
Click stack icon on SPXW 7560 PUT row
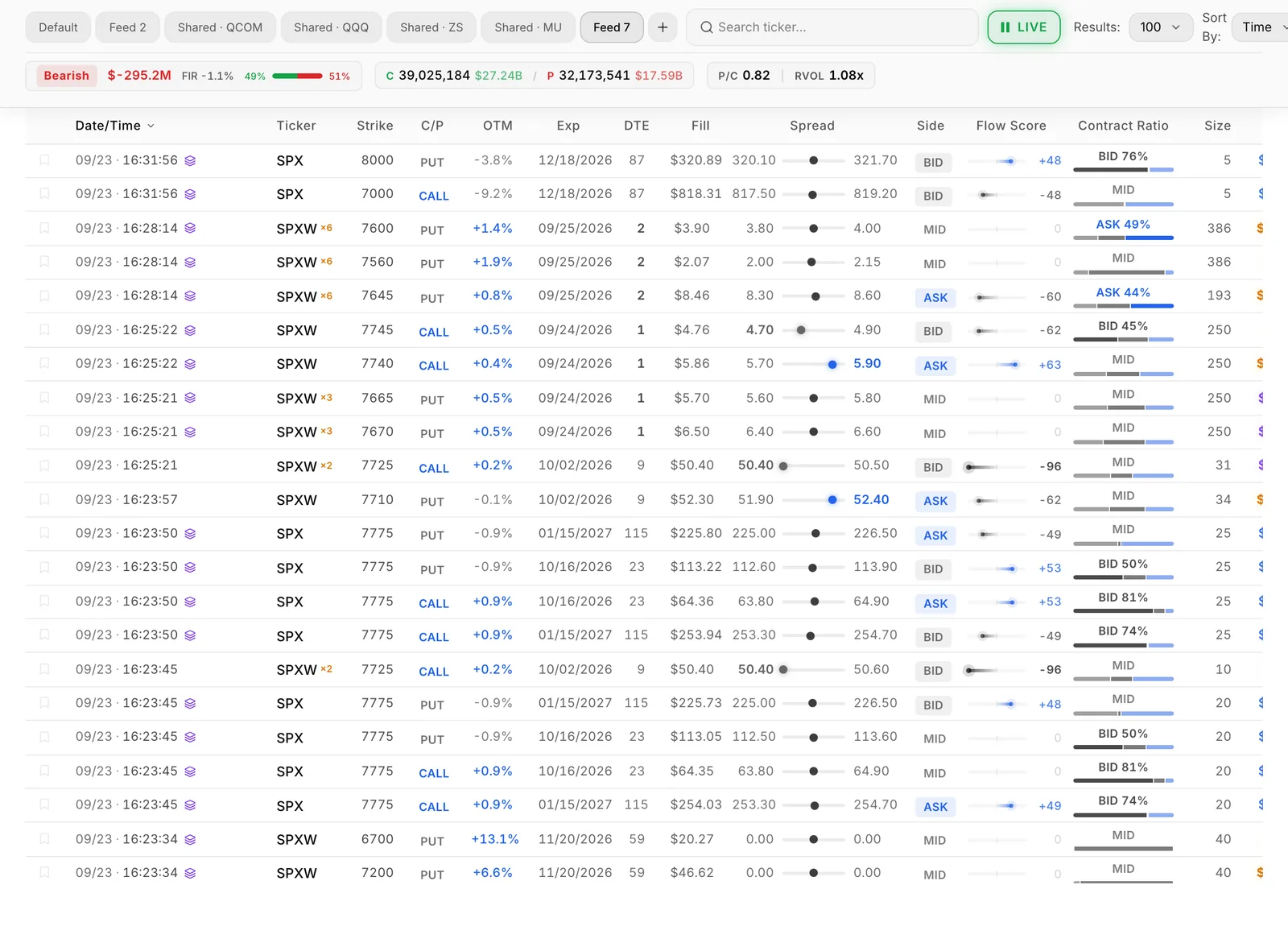pos(190,263)
